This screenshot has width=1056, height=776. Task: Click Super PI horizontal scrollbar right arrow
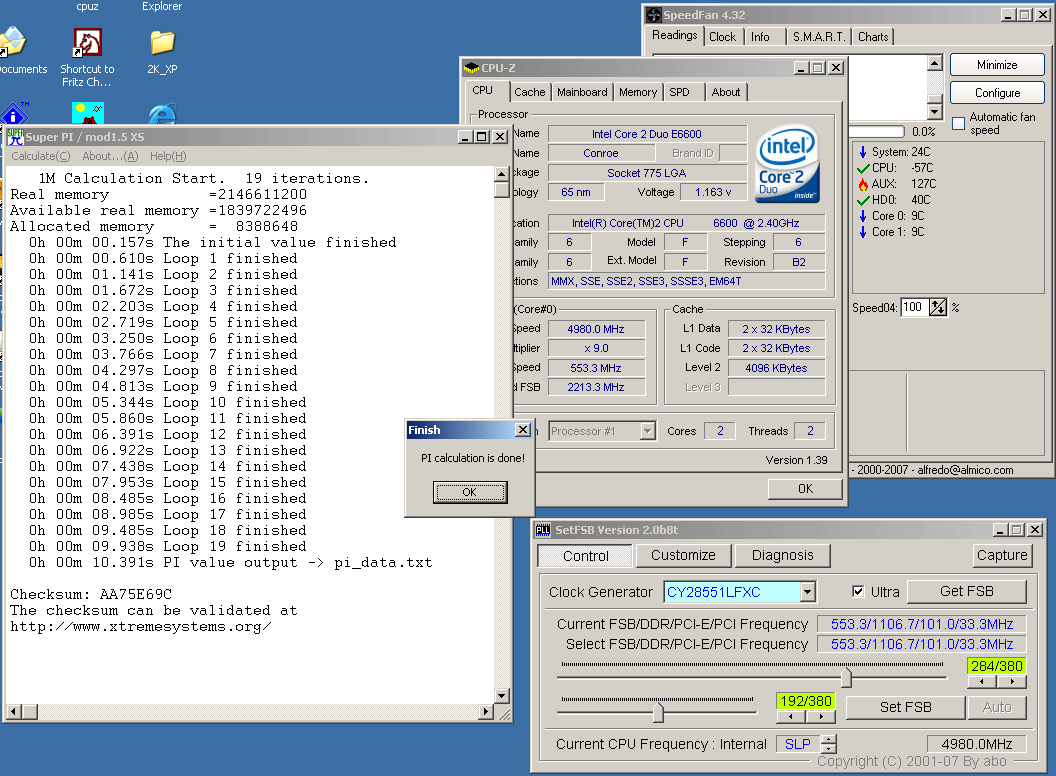click(x=486, y=711)
